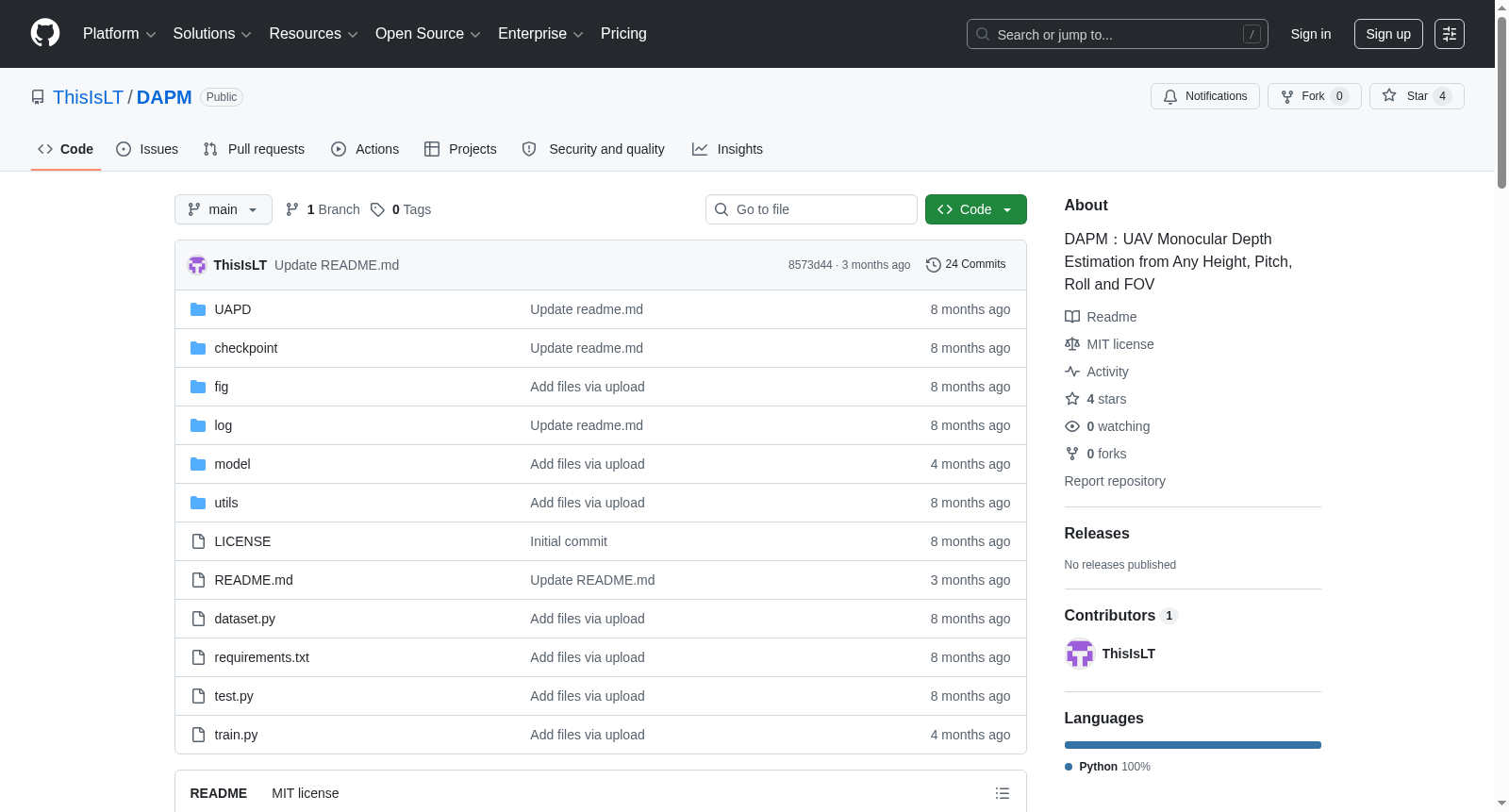Open Security and quality tab
Image resolution: width=1509 pixels, height=812 pixels.
pos(593,149)
